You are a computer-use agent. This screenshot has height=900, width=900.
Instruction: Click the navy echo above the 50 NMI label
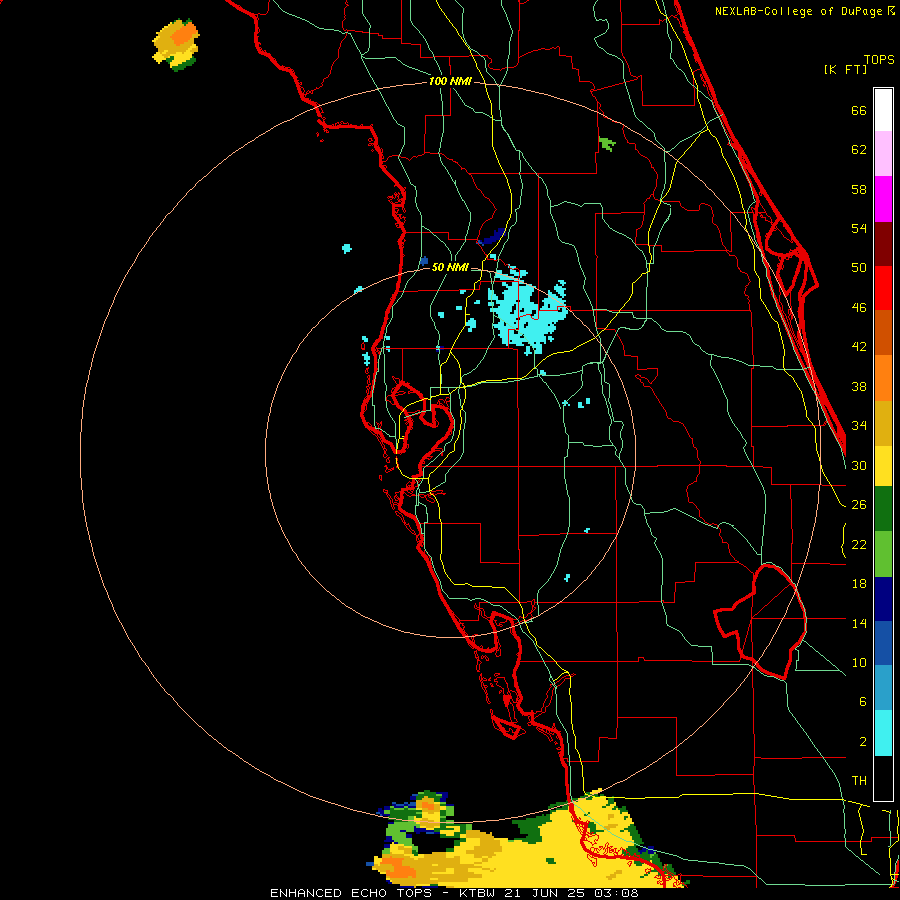pos(492,236)
